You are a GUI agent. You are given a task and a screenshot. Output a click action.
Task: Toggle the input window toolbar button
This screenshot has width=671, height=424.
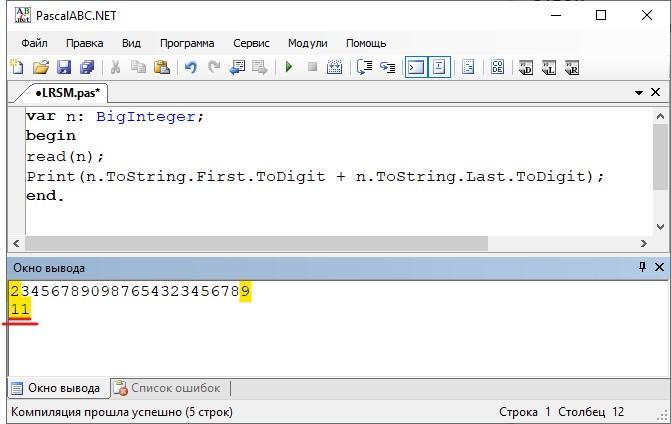(439, 67)
